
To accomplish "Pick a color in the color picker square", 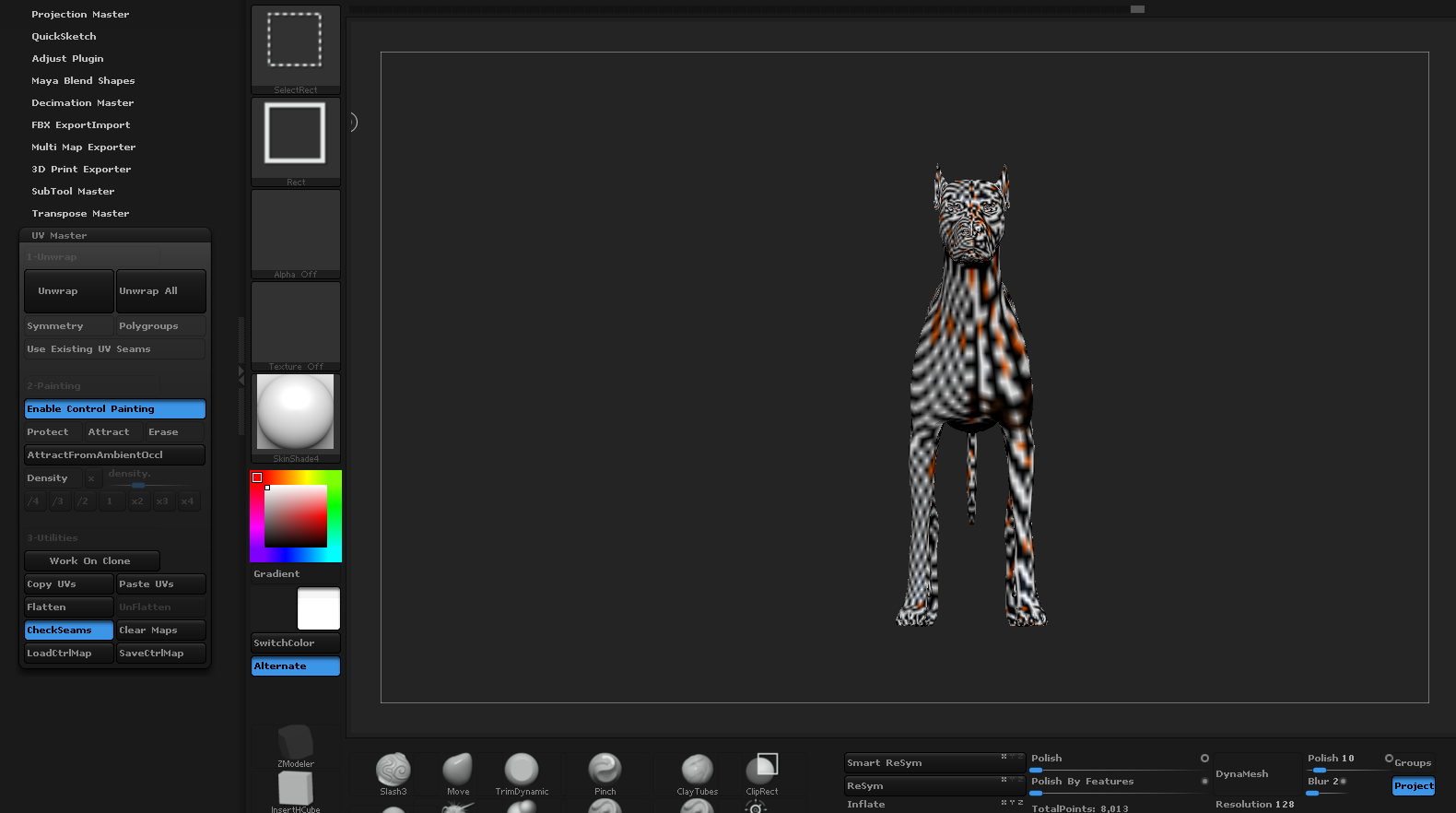I will tap(296, 516).
